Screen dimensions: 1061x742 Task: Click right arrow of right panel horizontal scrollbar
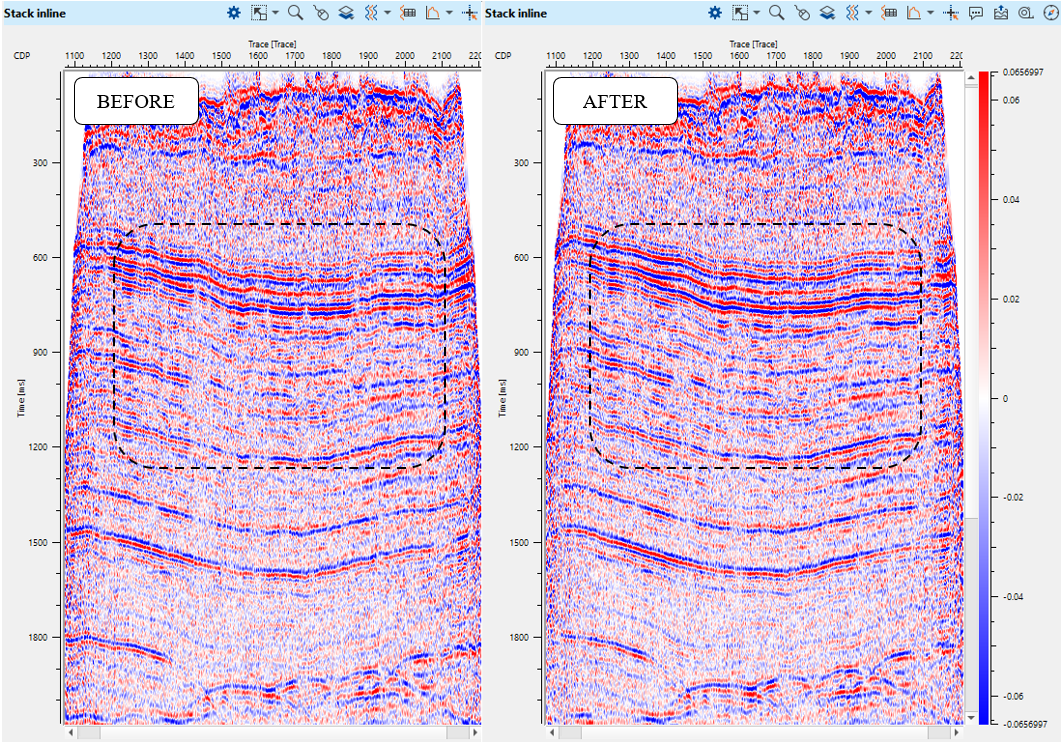[955, 733]
